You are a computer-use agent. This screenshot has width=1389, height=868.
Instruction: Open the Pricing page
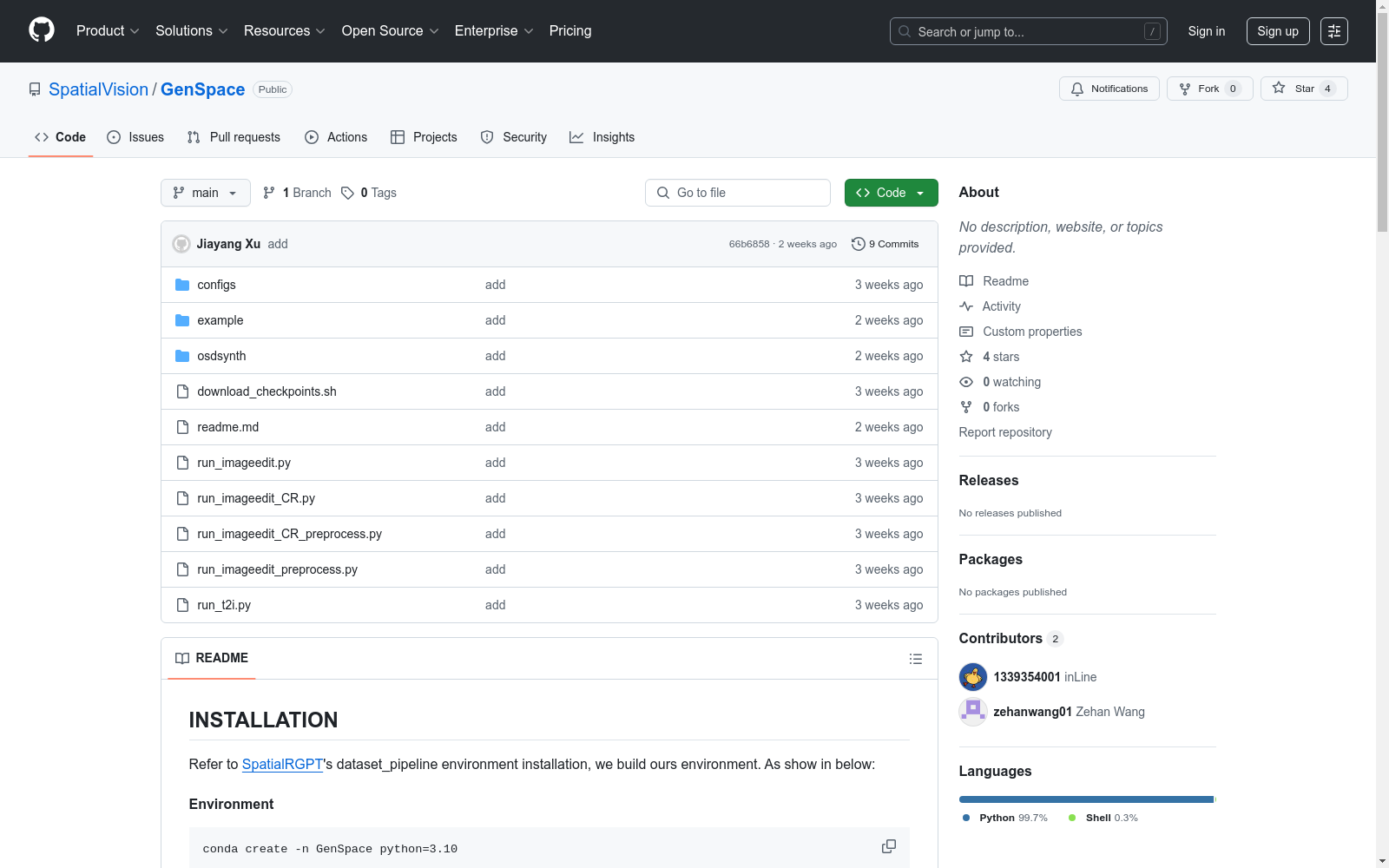click(x=570, y=31)
